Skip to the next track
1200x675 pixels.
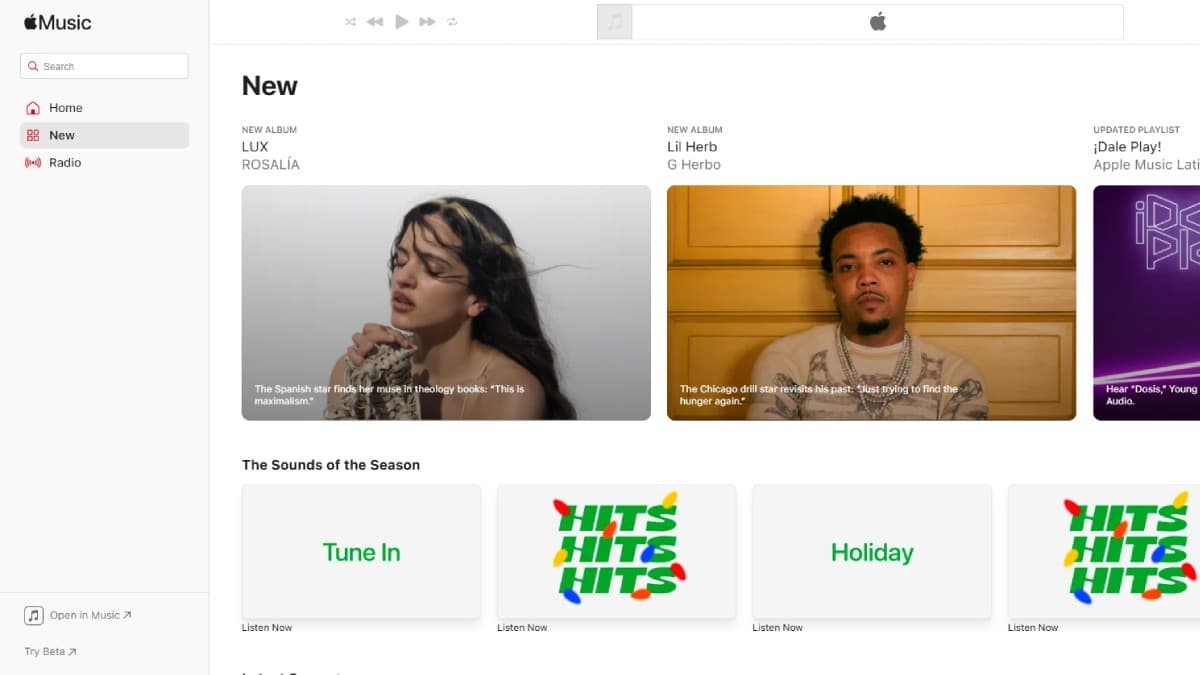click(x=426, y=21)
